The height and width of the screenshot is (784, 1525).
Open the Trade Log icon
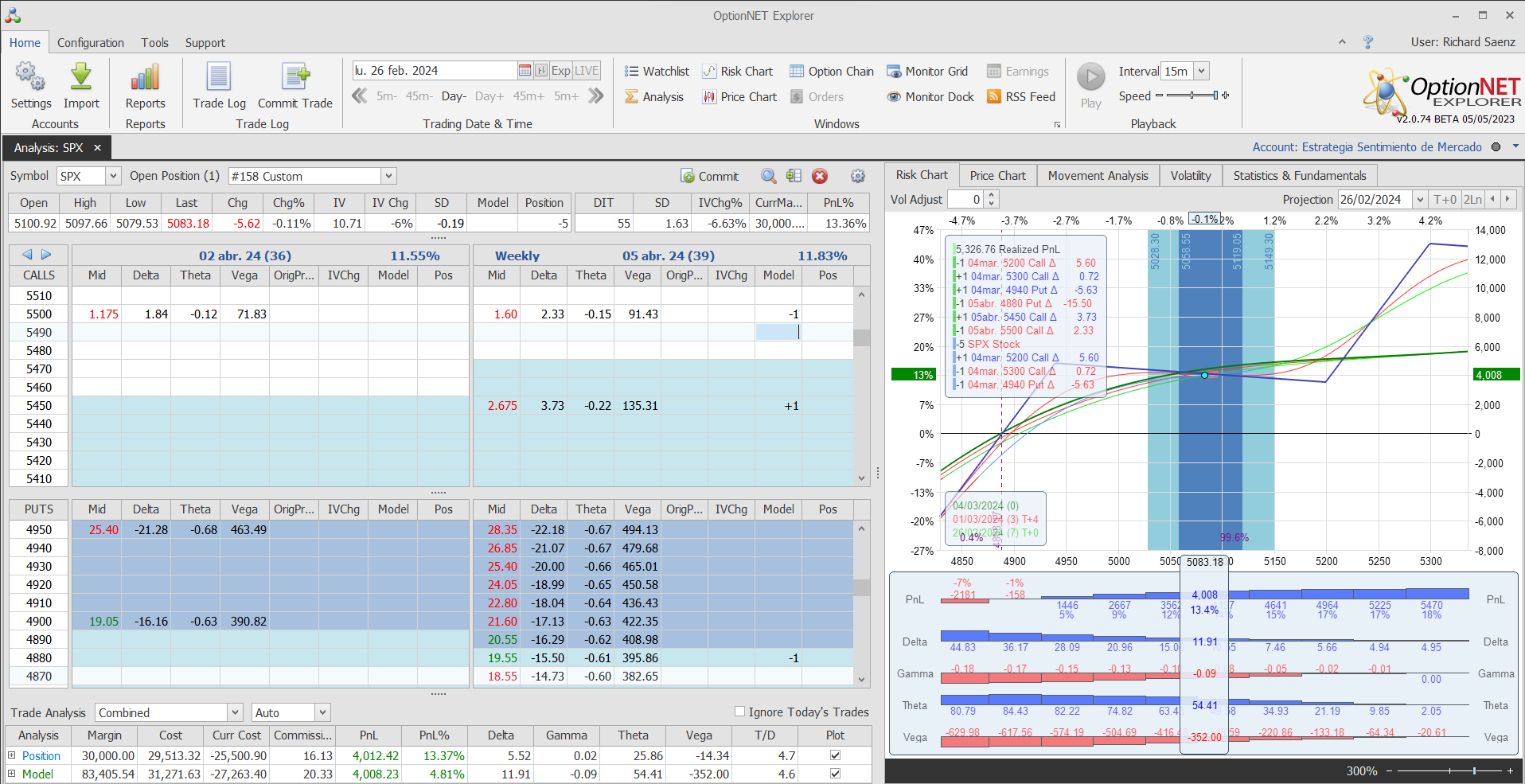click(219, 78)
